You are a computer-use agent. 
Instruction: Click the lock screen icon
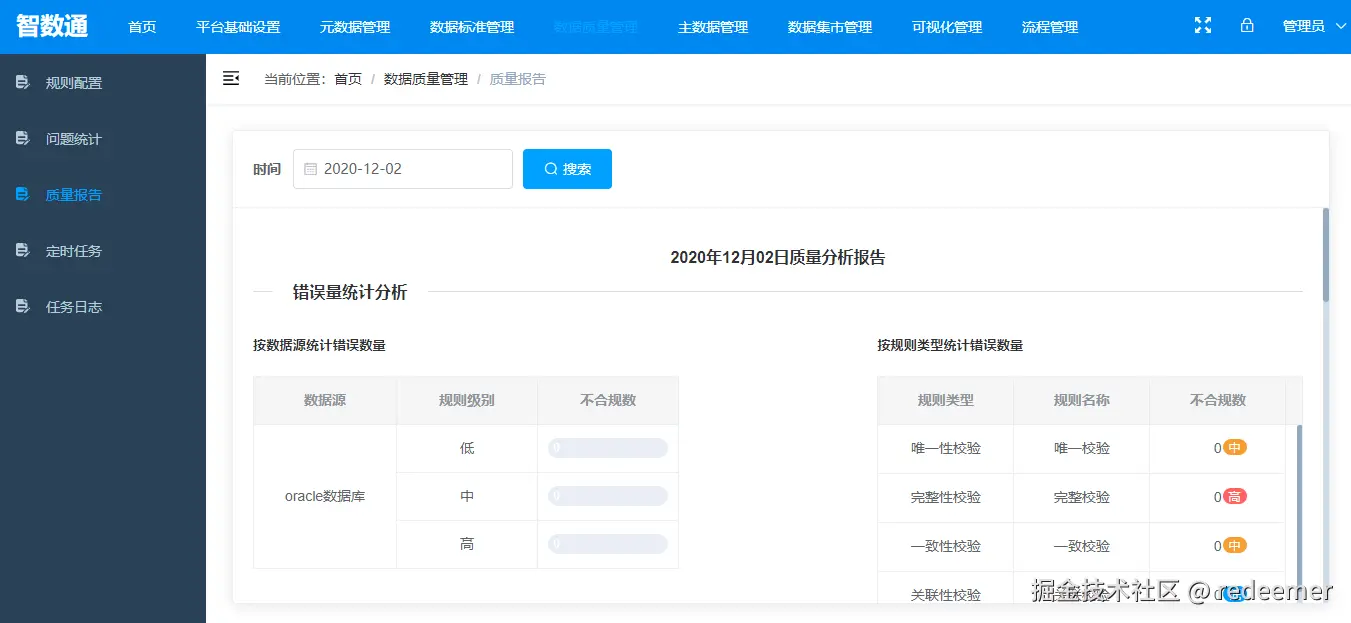[x=1247, y=26]
